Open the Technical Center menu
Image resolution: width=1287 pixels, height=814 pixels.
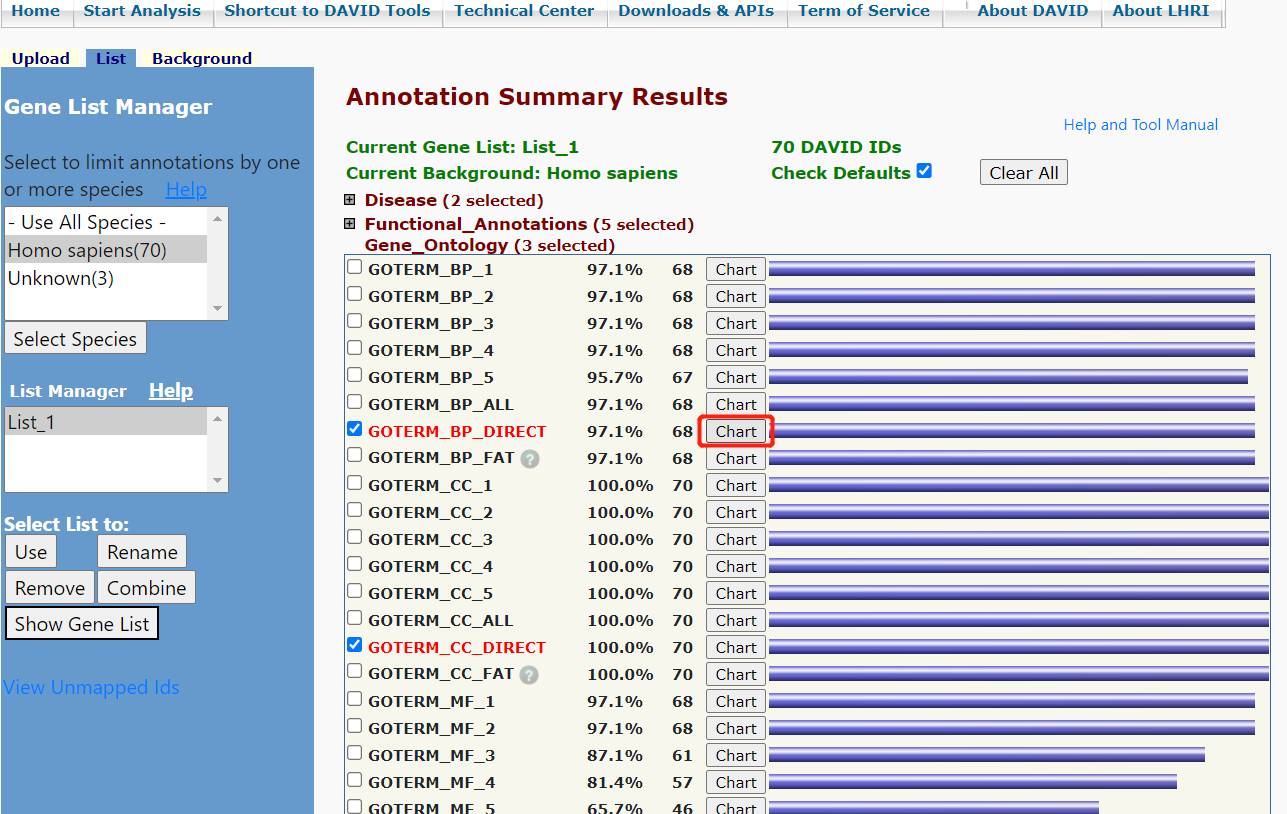pyautogui.click(x=524, y=11)
